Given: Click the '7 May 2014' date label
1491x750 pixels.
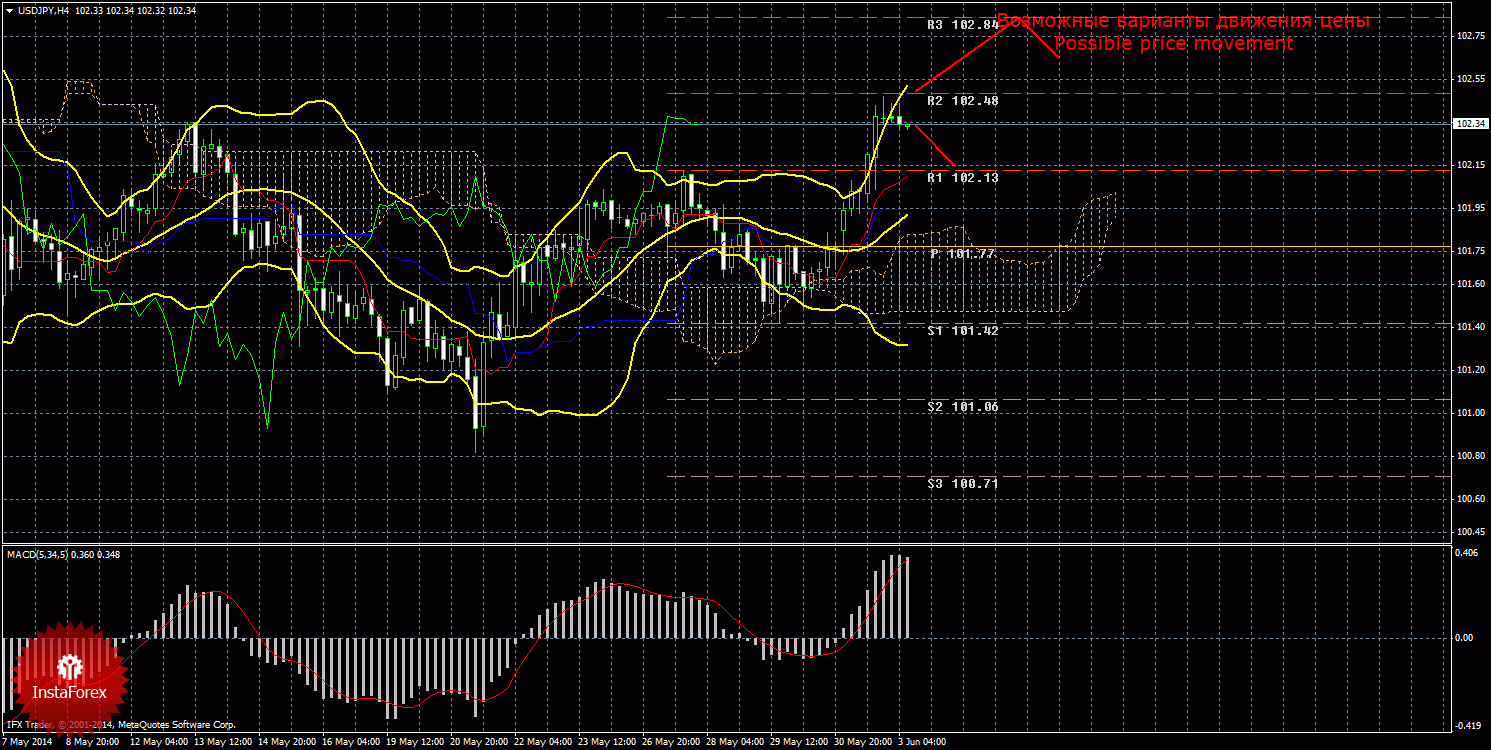Looking at the screenshot, I should tap(27, 743).
